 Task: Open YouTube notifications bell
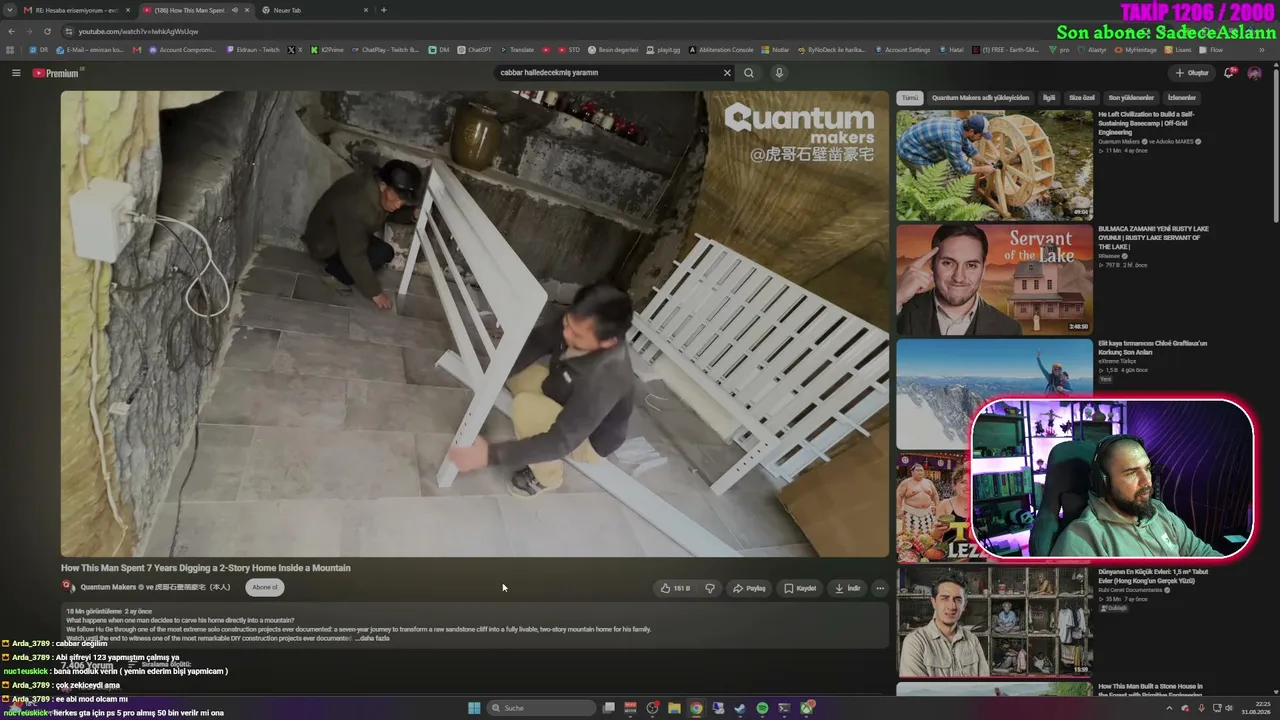coord(1230,73)
